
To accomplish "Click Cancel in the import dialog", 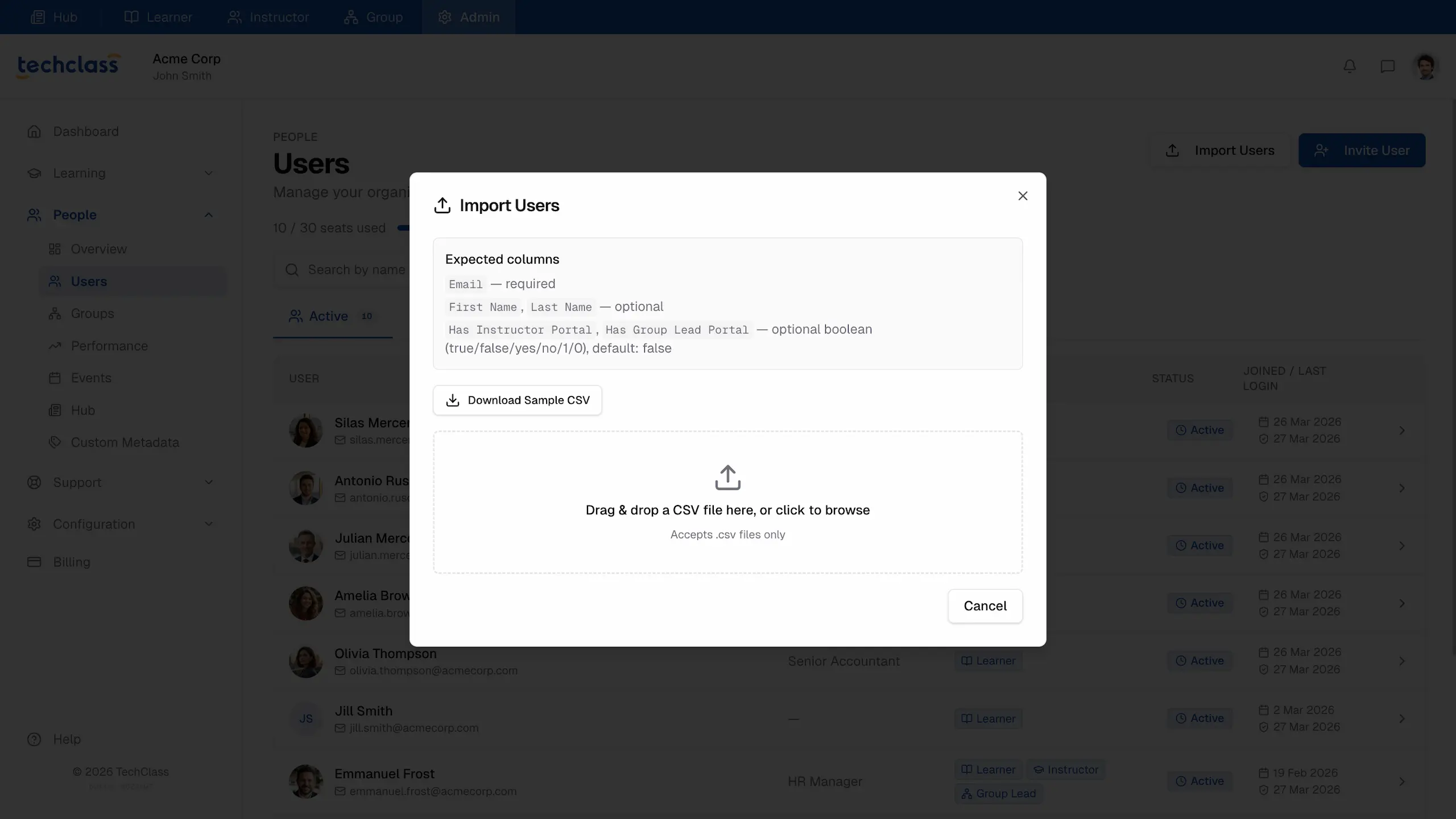I will (x=985, y=606).
